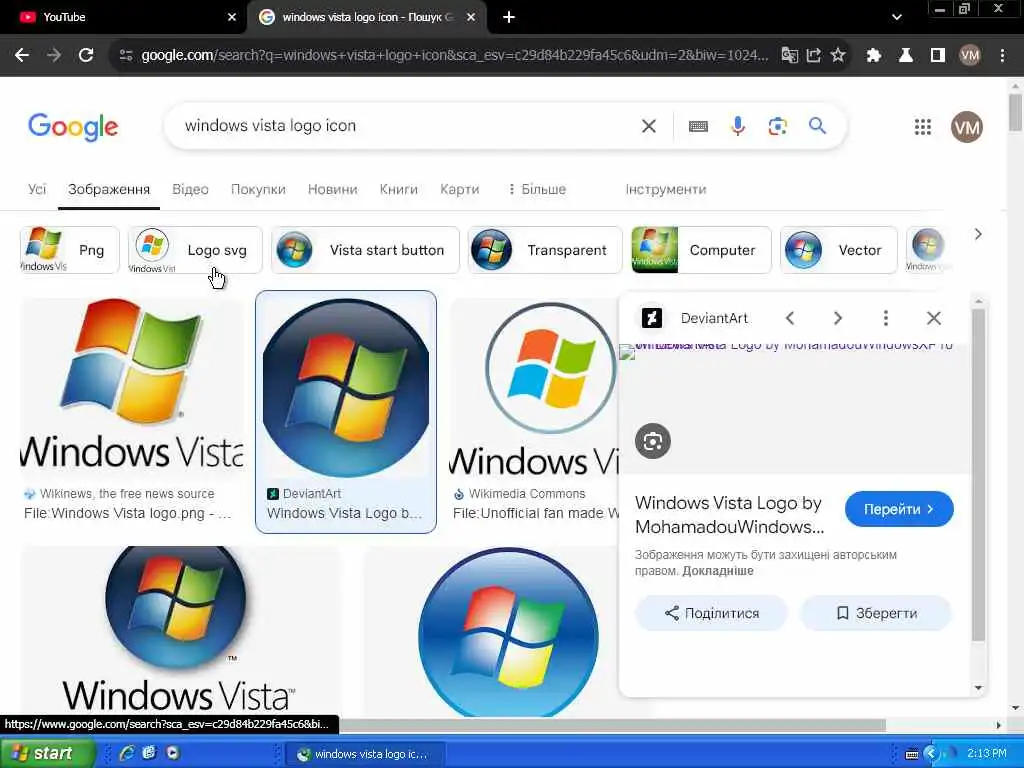1024x768 pixels.
Task: Click the search text field
Action: (x=405, y=126)
